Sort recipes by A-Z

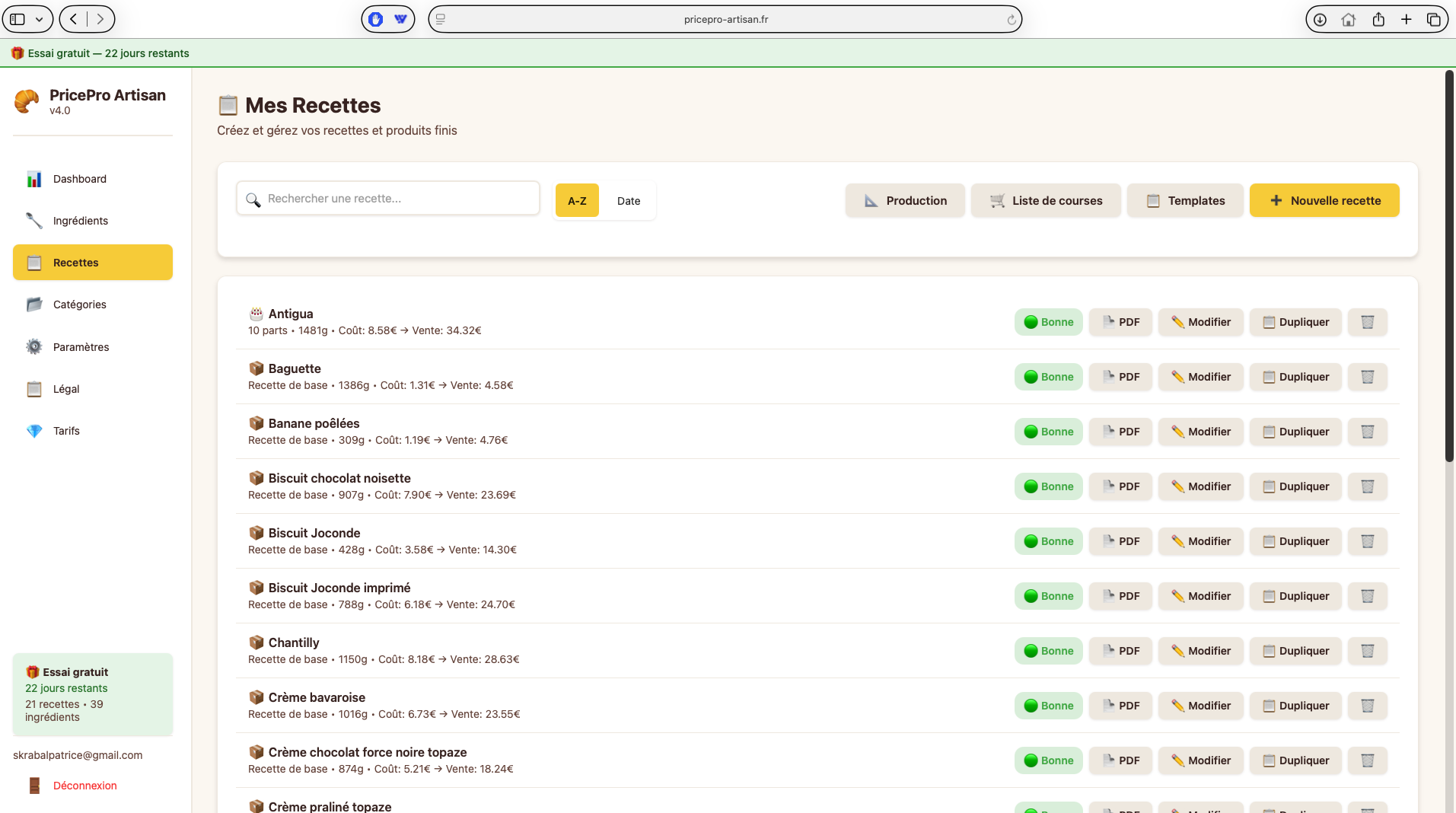tap(577, 201)
